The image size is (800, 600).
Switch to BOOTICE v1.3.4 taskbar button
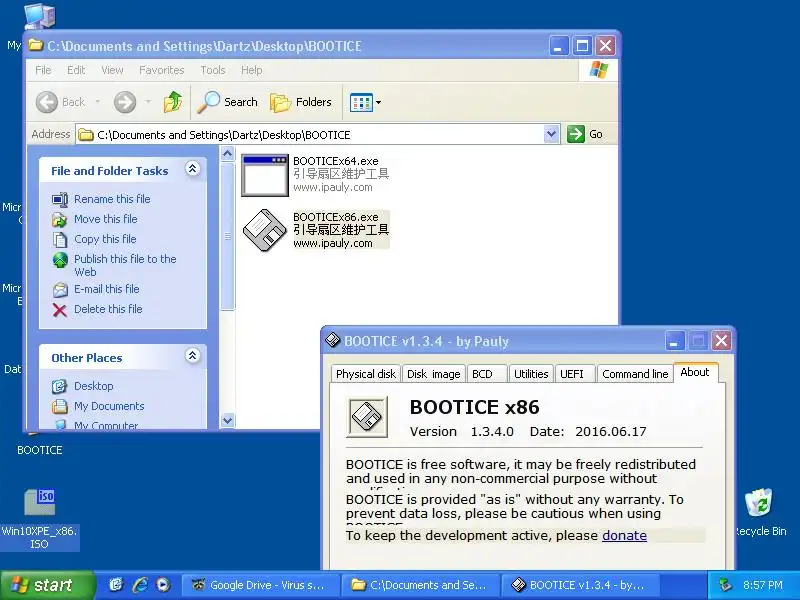(x=580, y=585)
